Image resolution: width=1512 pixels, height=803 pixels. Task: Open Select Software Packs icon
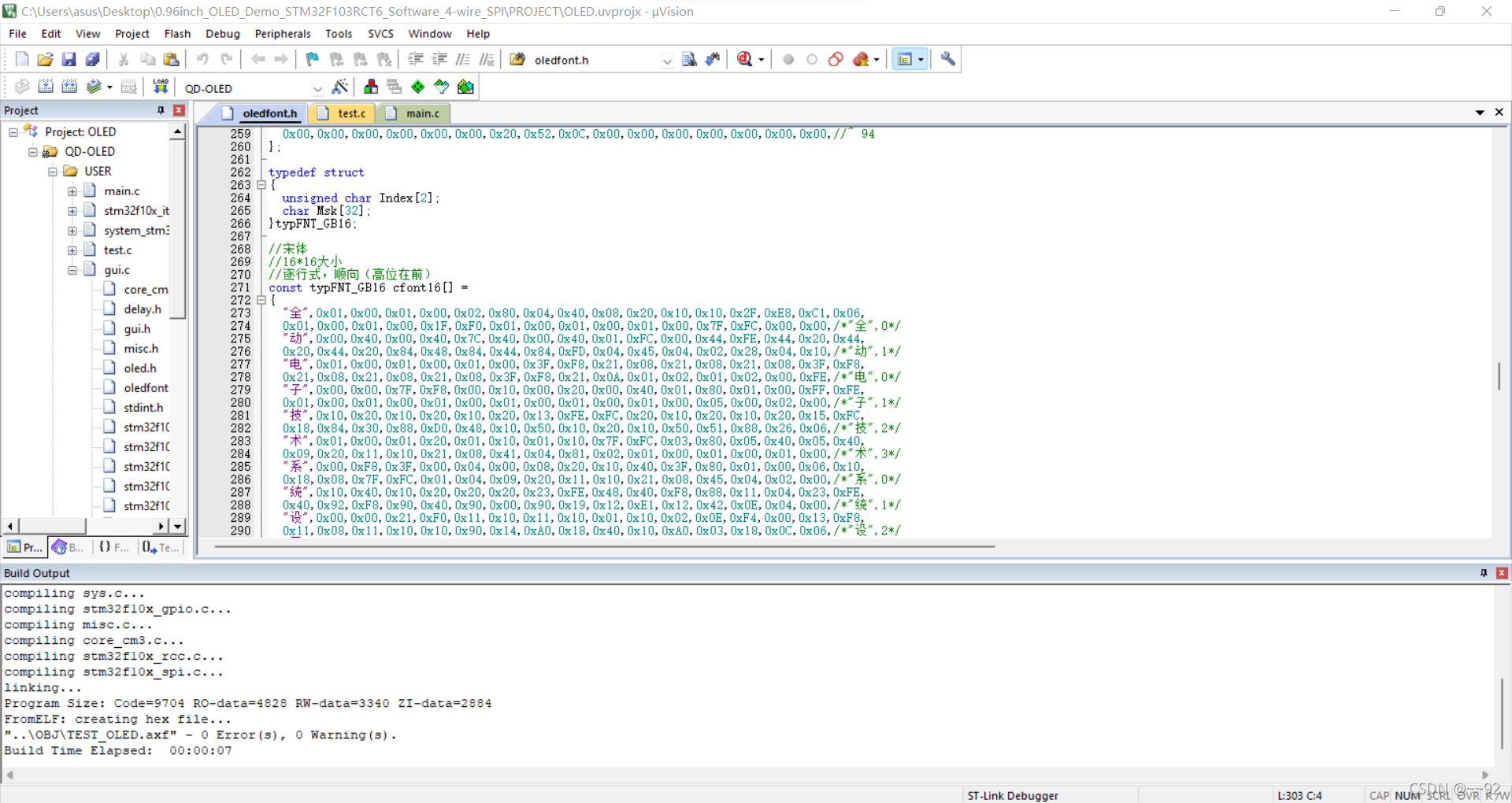point(442,87)
